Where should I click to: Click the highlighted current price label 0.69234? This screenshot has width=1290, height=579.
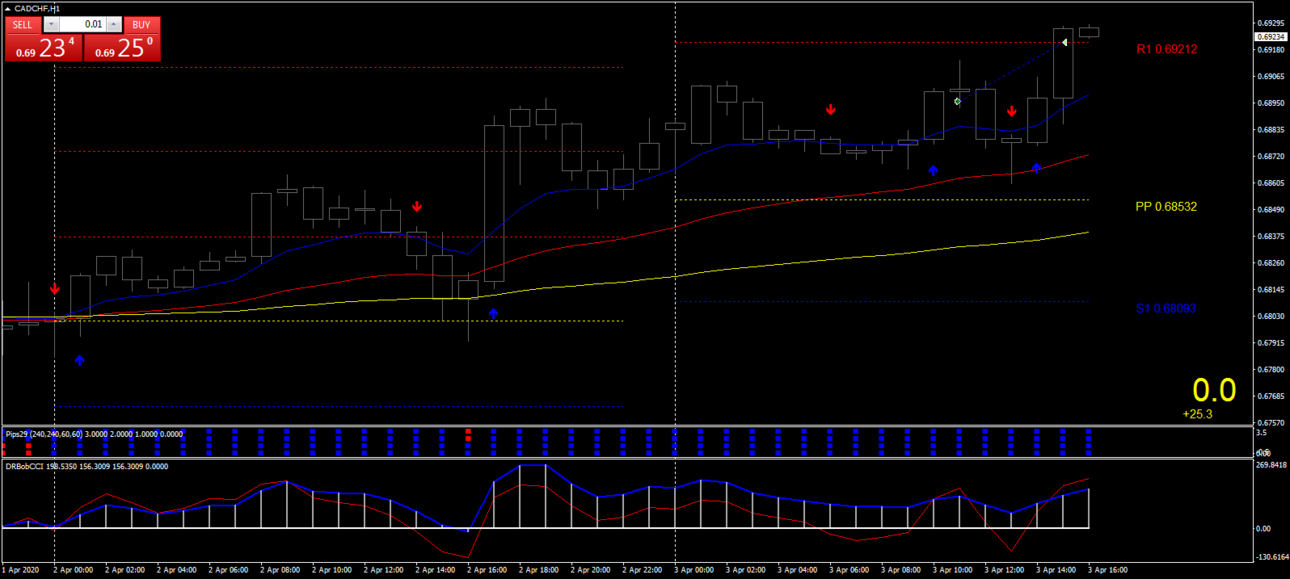1269,37
